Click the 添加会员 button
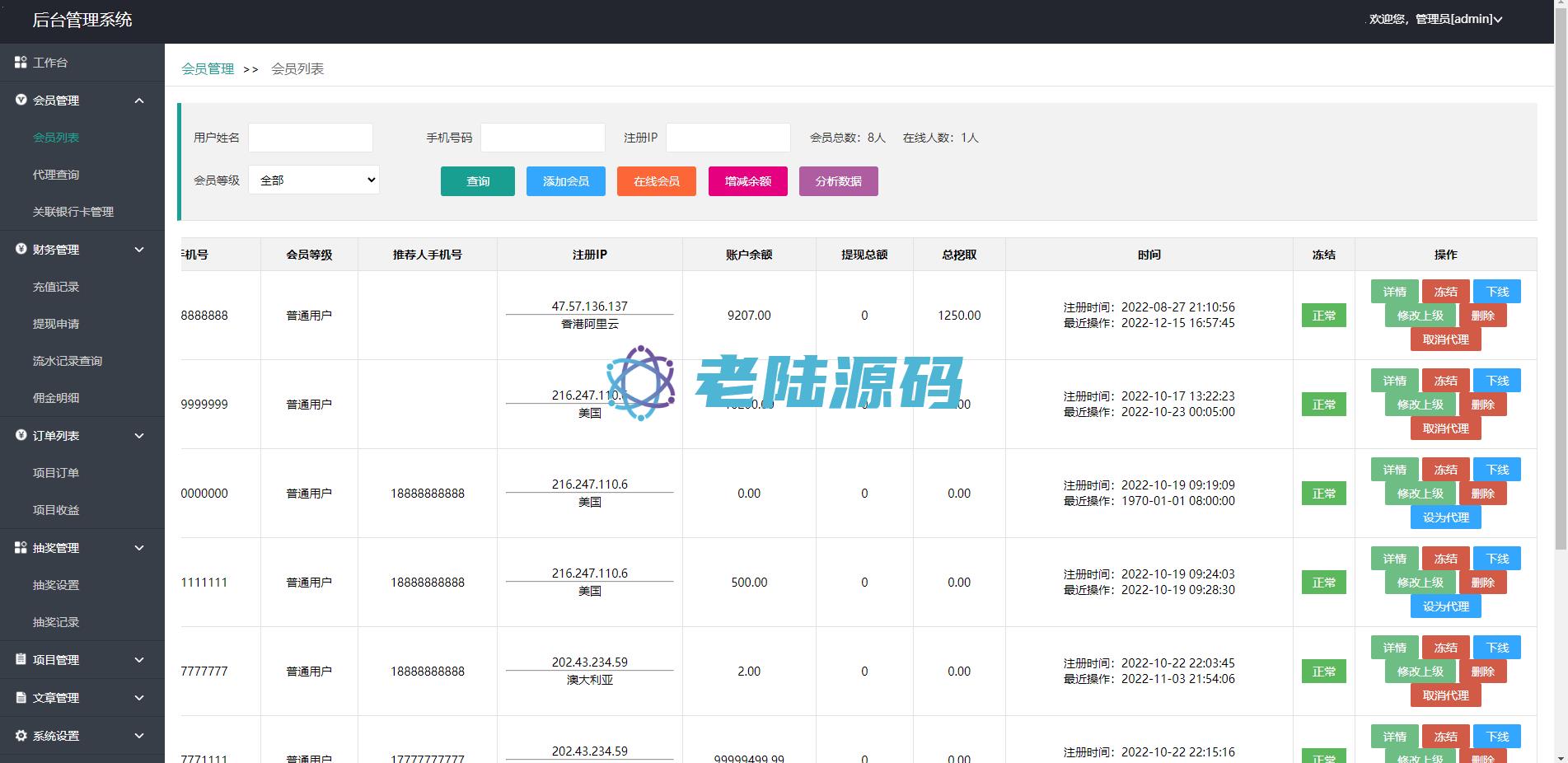Viewport: 1568px width, 763px height. (x=565, y=181)
